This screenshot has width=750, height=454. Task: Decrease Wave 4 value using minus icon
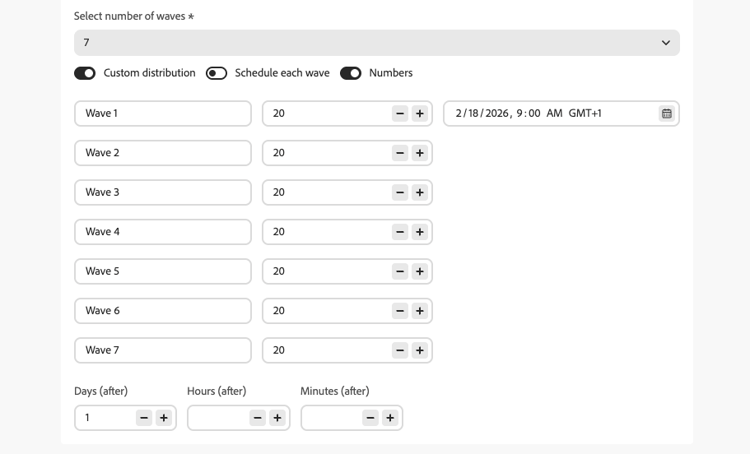(400, 232)
